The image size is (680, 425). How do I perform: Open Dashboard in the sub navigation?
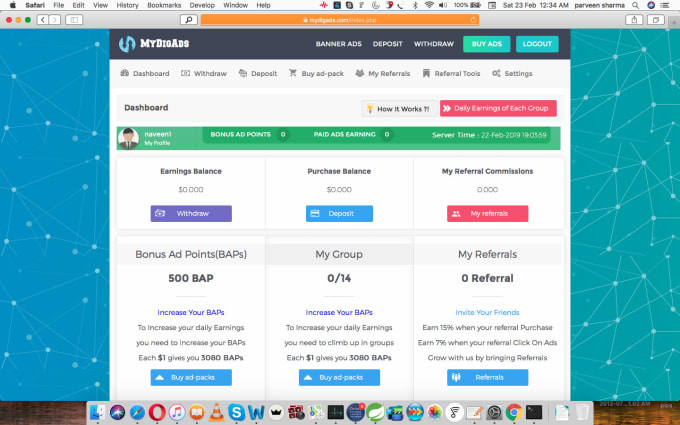[x=145, y=73]
